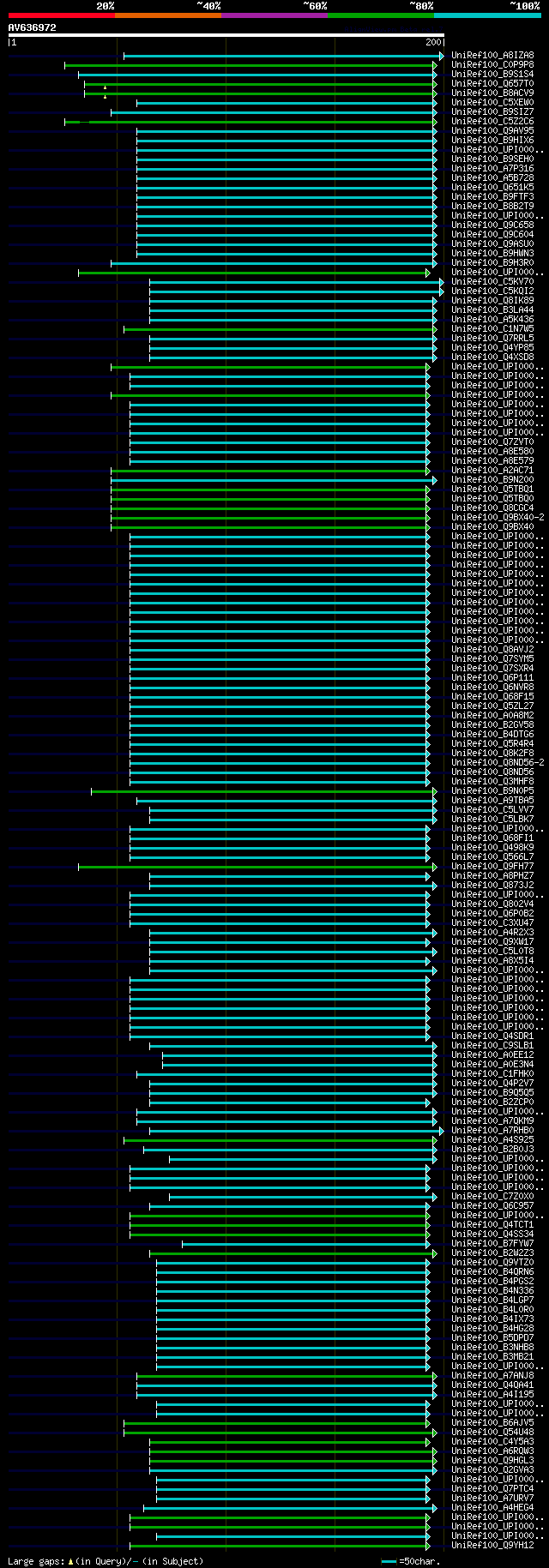Select the UniRef100_A0A8M2 label
The width and height of the screenshot is (549, 1568).
click(492, 716)
